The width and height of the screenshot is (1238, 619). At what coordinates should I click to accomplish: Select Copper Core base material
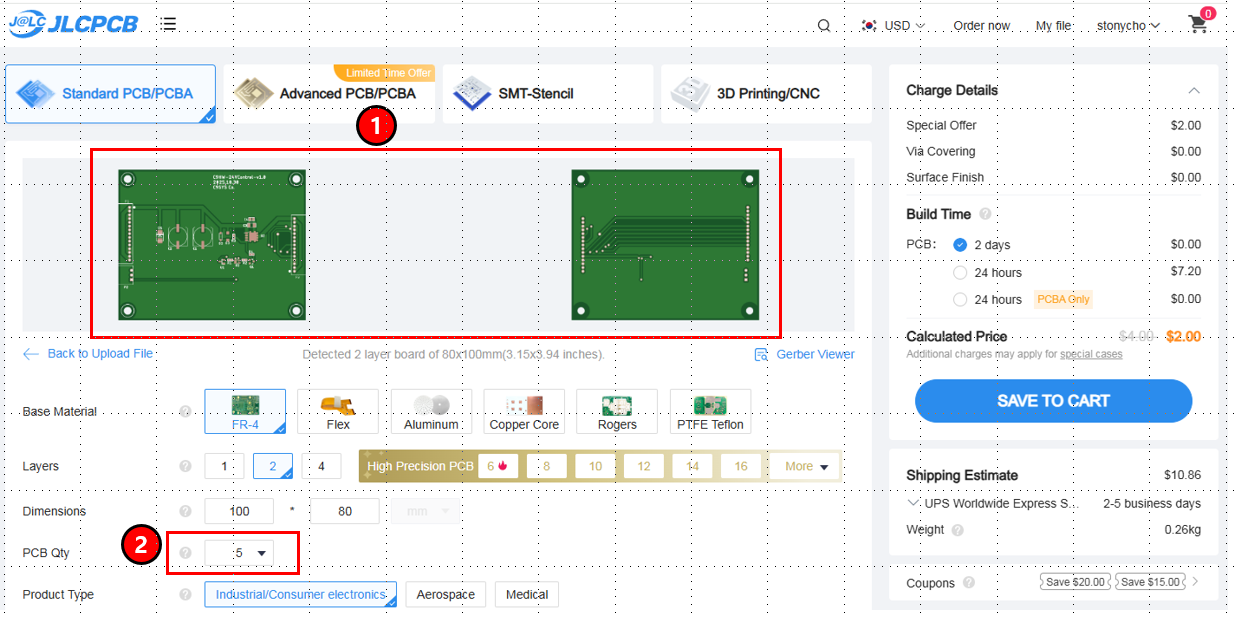(524, 411)
